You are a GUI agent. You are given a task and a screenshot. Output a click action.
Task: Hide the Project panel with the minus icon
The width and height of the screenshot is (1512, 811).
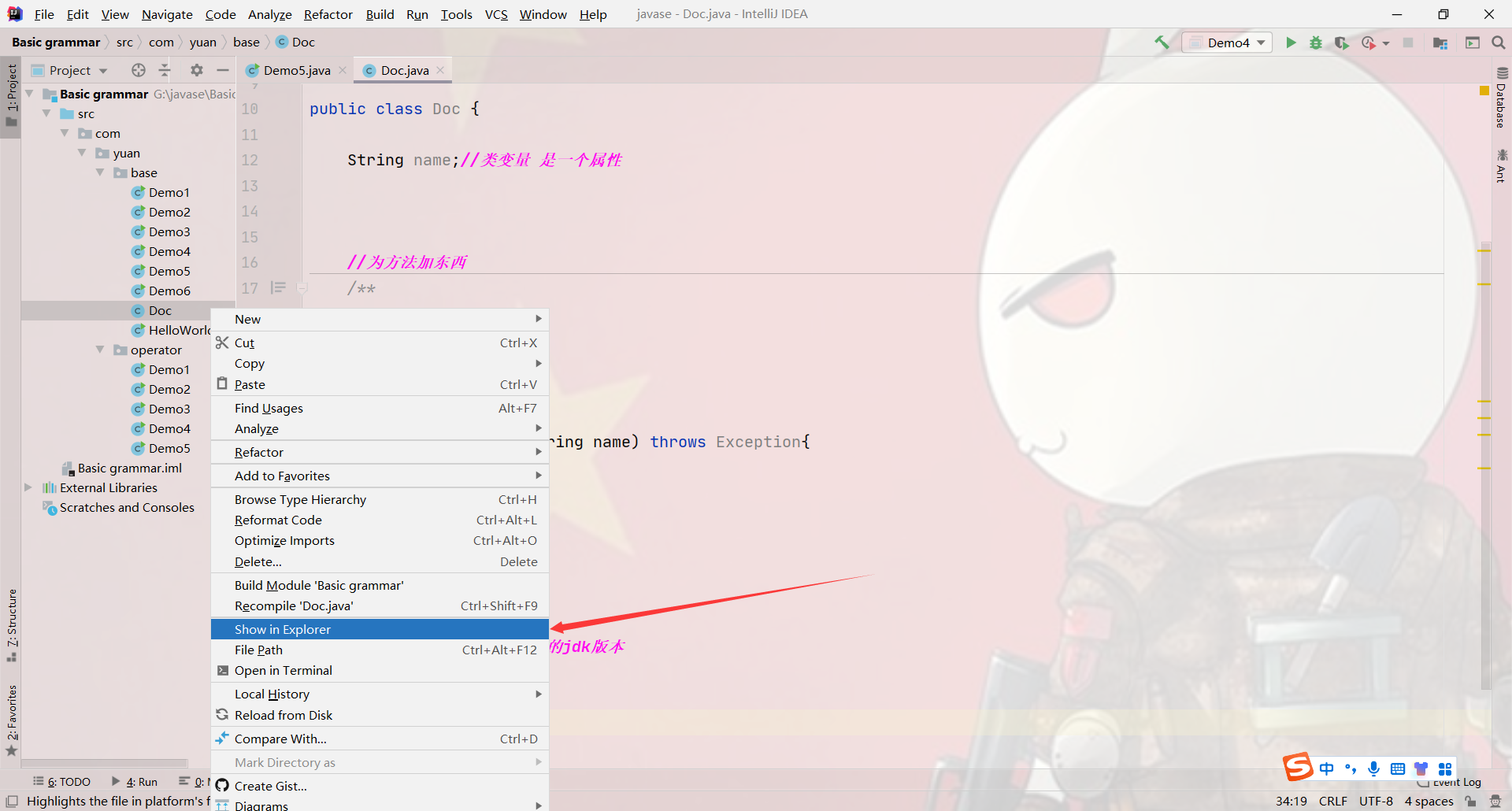(223, 70)
